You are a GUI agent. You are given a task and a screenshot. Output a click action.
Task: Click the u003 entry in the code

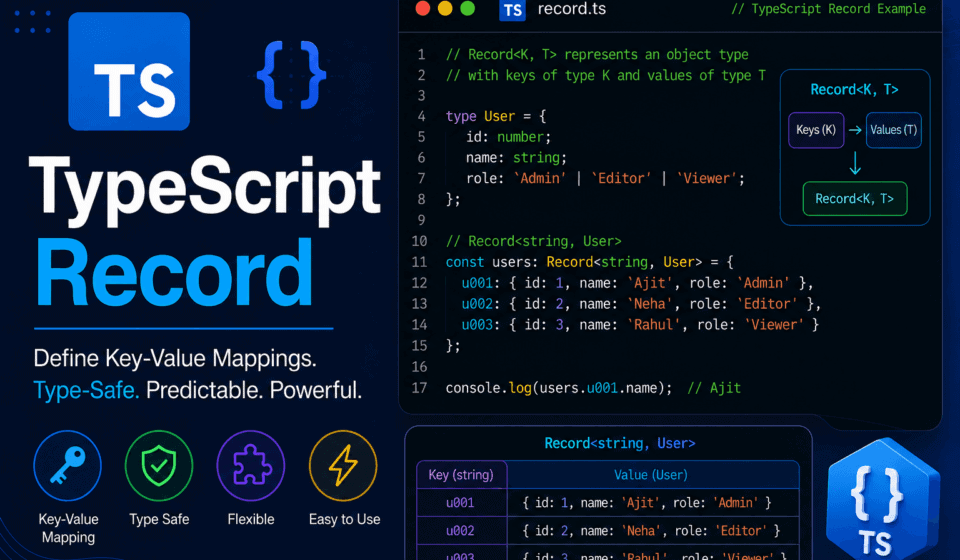click(x=640, y=324)
